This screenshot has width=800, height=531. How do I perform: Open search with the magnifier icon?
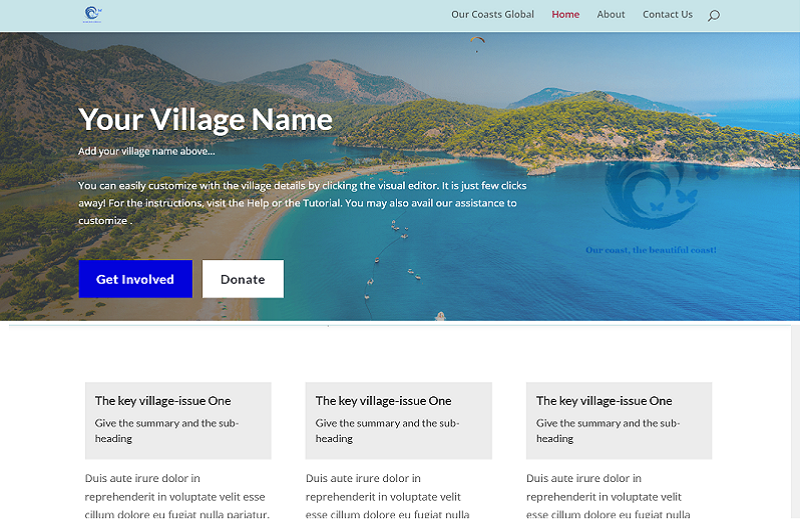713,15
